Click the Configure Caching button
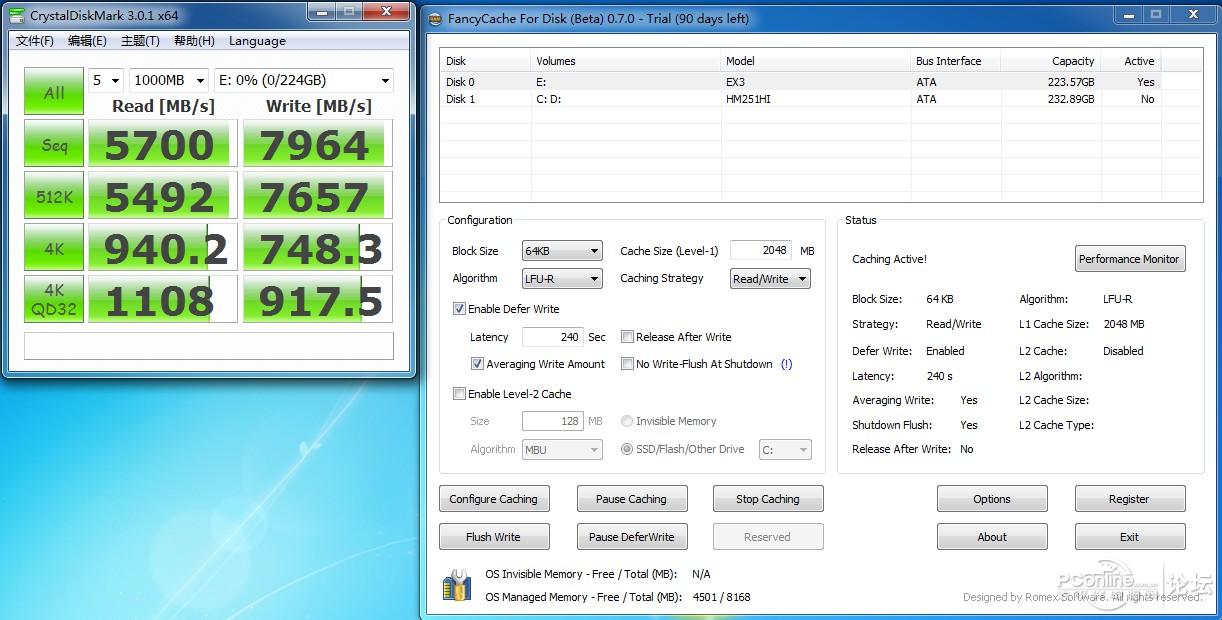1222x620 pixels. [x=494, y=499]
